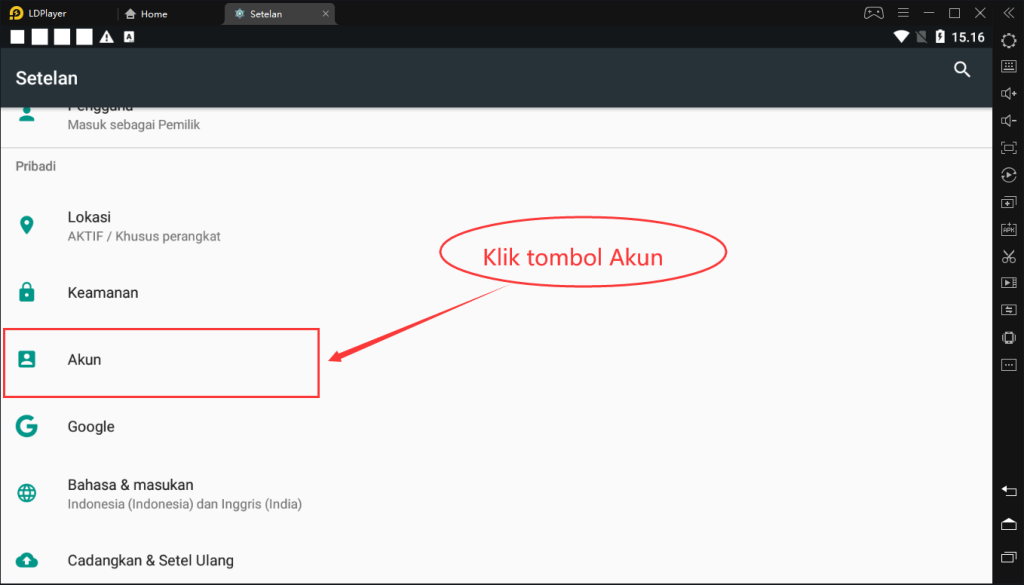Switch to the Home tab
The height and width of the screenshot is (585, 1024).
146,14
